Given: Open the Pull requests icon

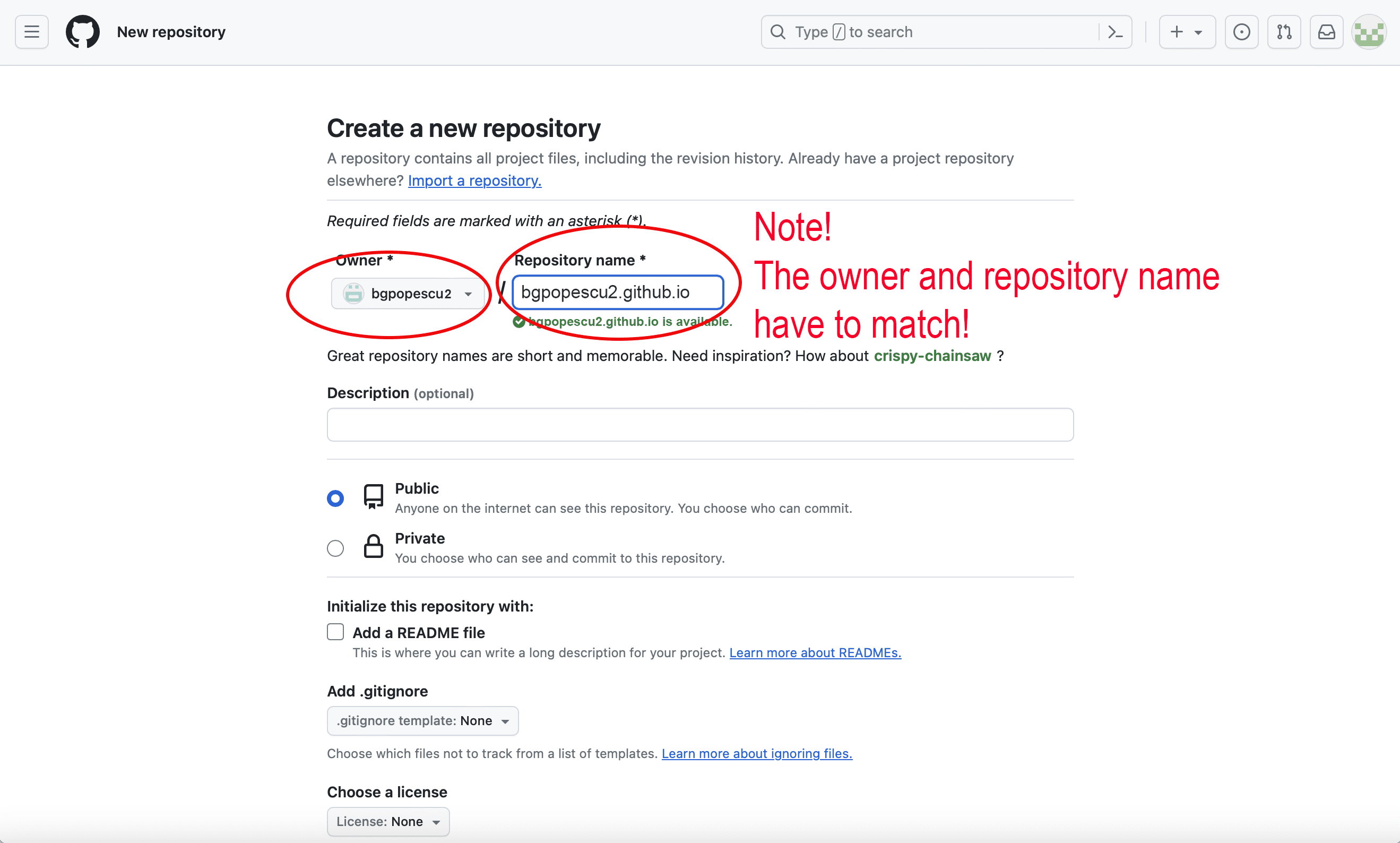Looking at the screenshot, I should pos(1284,32).
